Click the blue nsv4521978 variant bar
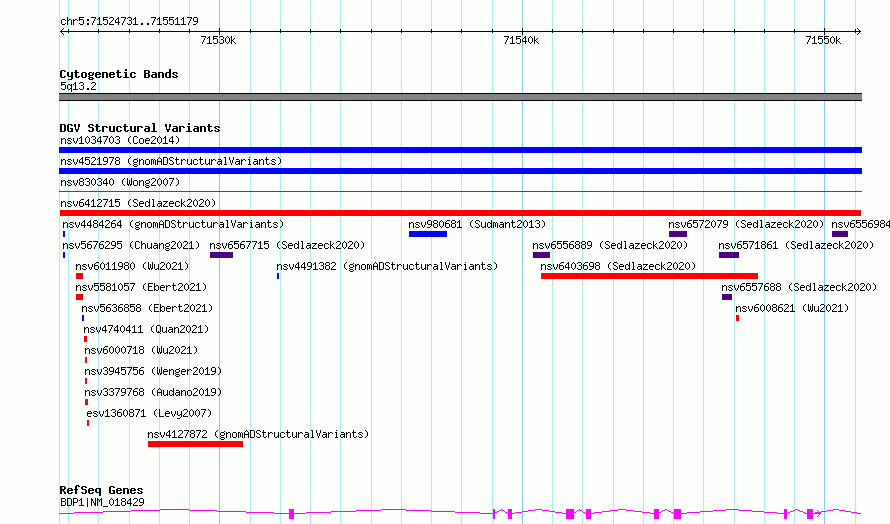 click(460, 171)
